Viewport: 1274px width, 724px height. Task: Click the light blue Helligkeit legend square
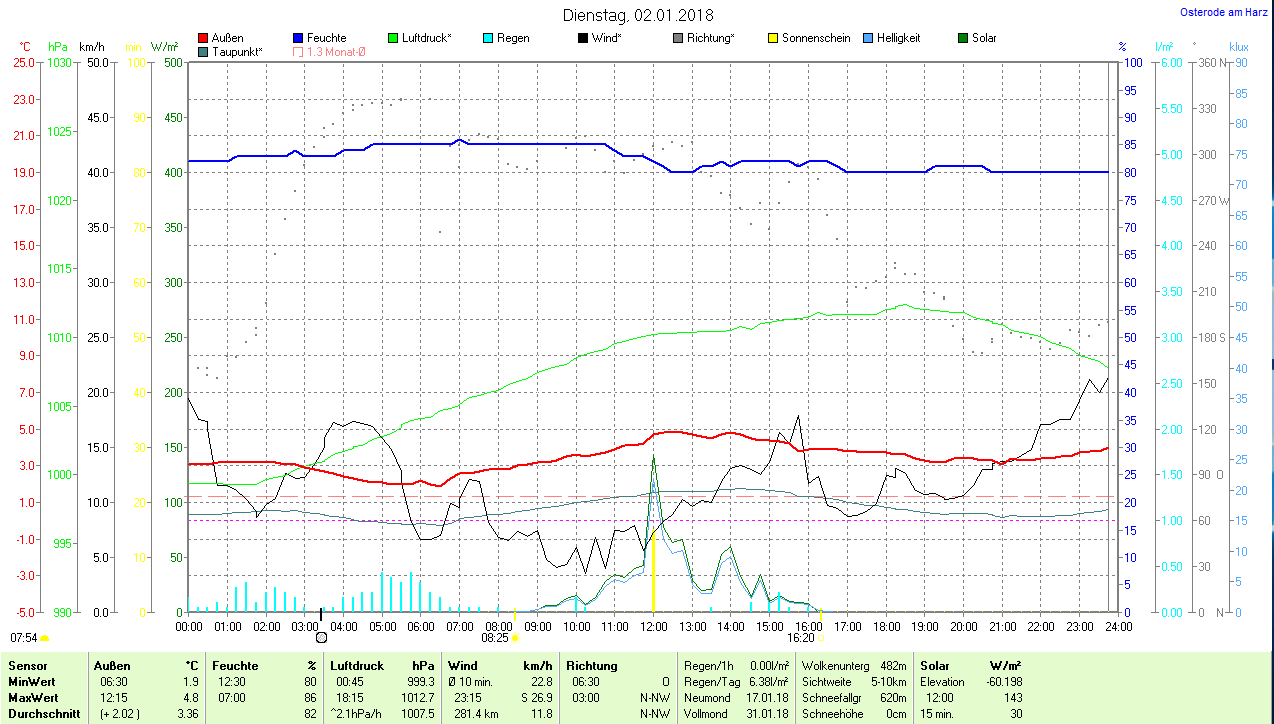pos(868,38)
